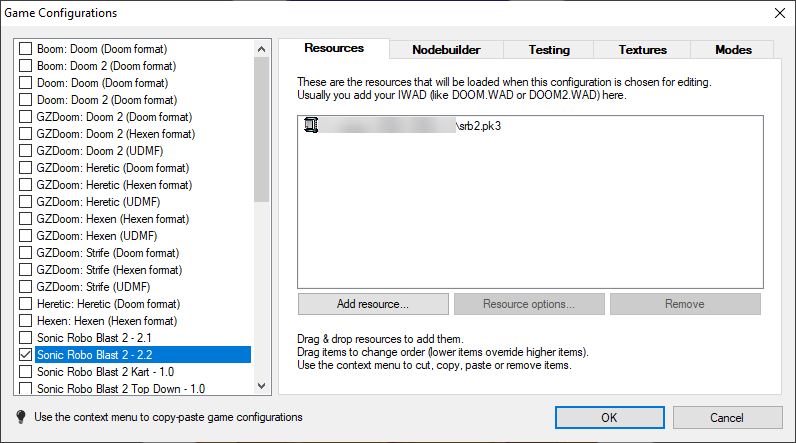Tick the Doom: Doom (Doom format) checkbox
Screen dimensions: 796x443
(x=25, y=83)
